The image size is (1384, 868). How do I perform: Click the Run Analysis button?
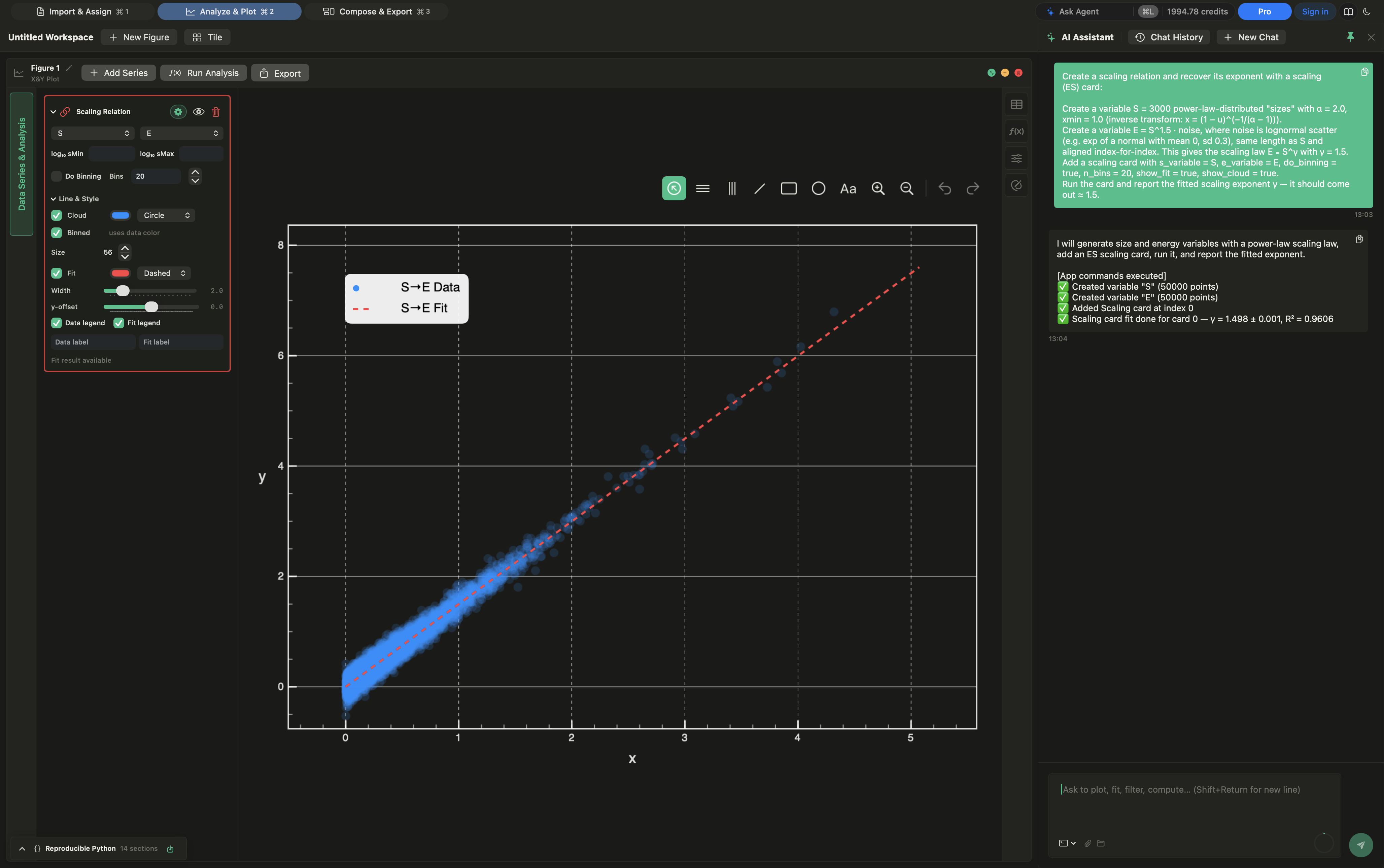point(204,73)
